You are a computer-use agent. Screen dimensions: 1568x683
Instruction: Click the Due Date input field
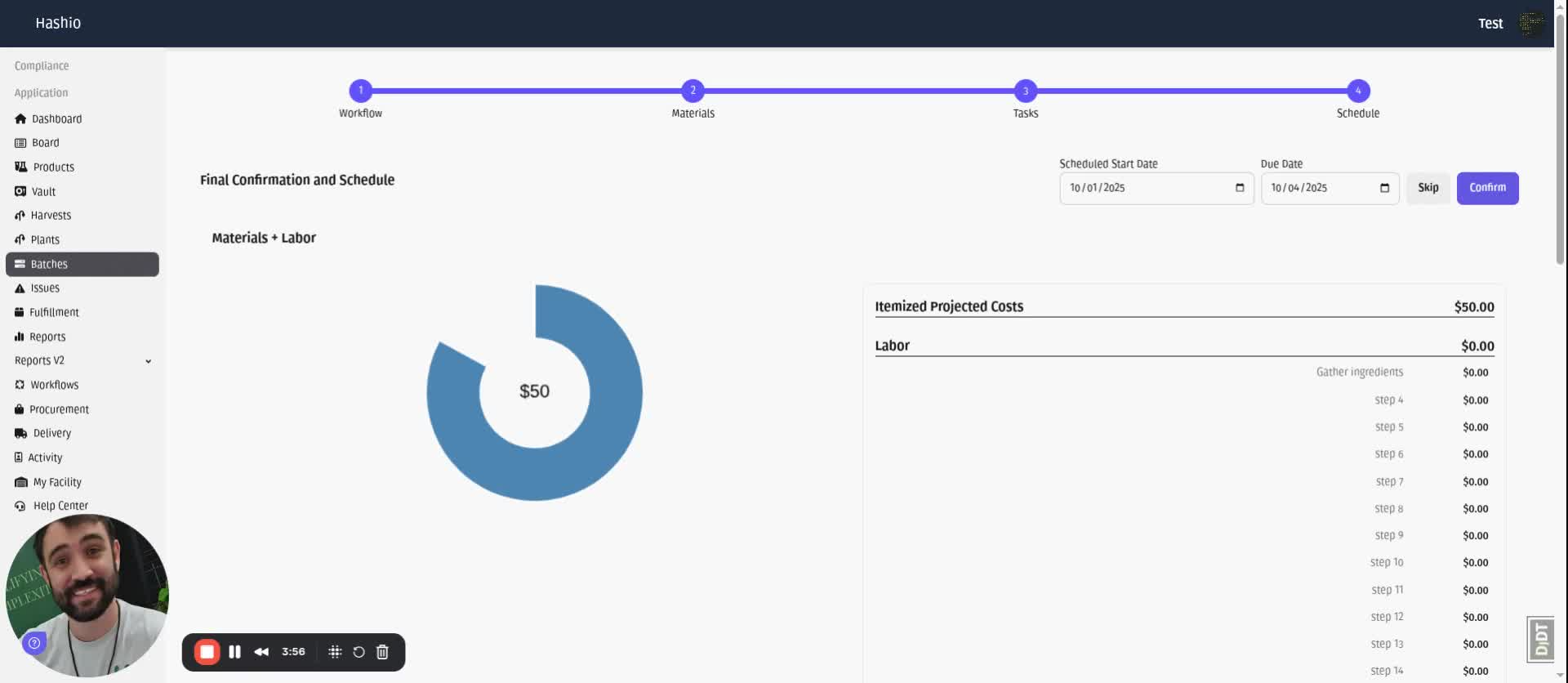[x=1330, y=188]
